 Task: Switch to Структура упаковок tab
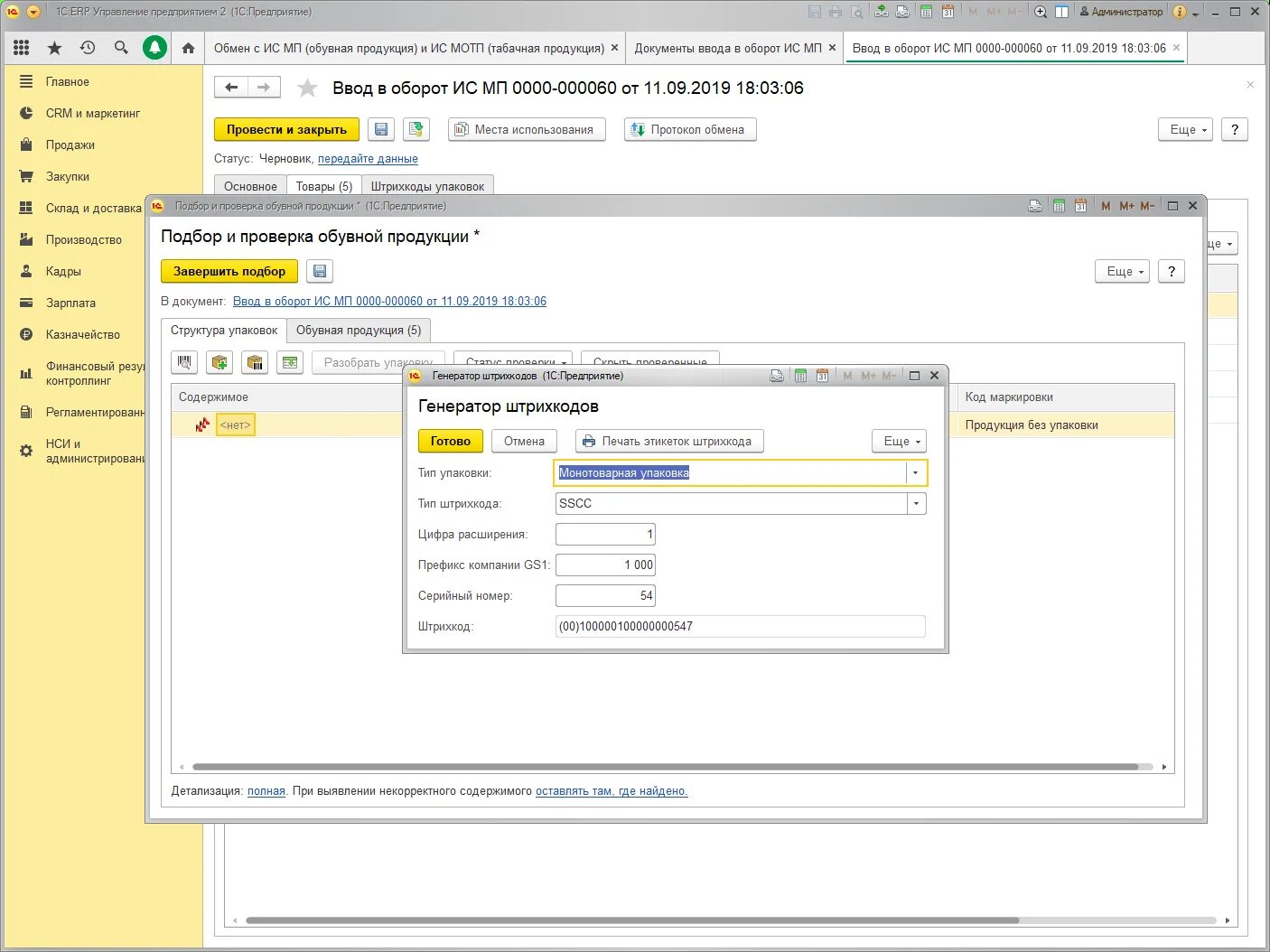[x=224, y=331]
